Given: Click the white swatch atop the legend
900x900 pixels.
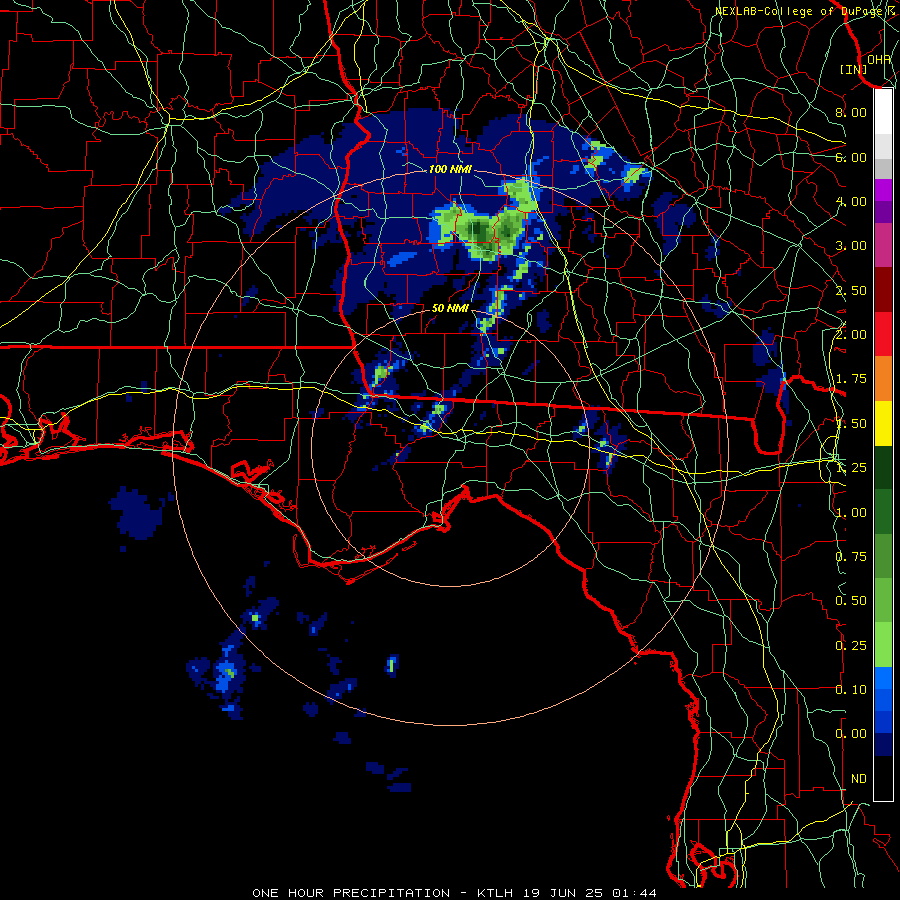Looking at the screenshot, I should (883, 111).
